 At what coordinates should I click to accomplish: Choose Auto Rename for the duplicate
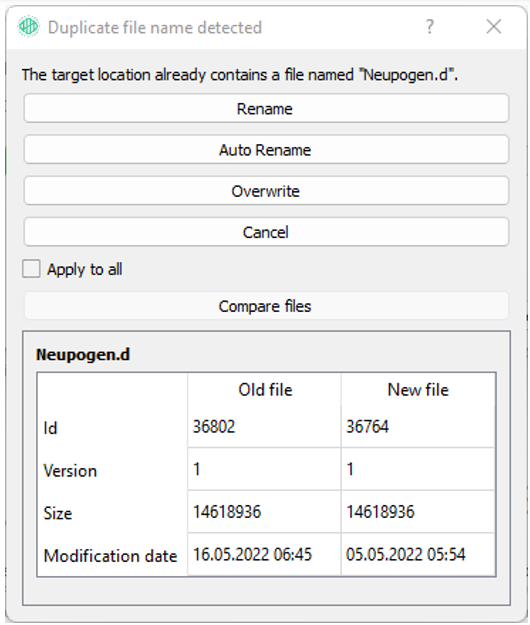pyautogui.click(x=266, y=150)
